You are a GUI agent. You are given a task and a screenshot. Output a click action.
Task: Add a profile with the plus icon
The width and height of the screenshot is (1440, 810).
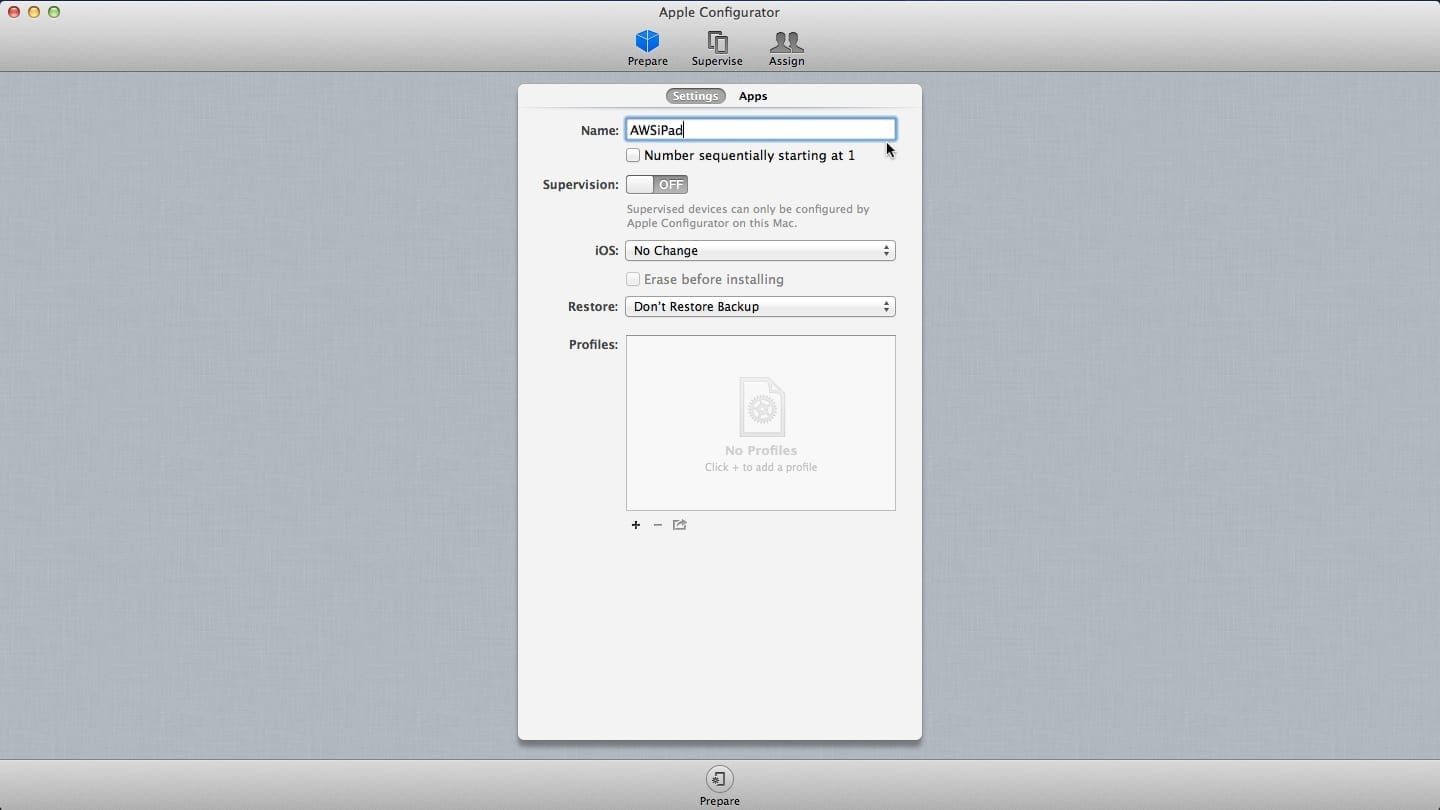point(635,525)
